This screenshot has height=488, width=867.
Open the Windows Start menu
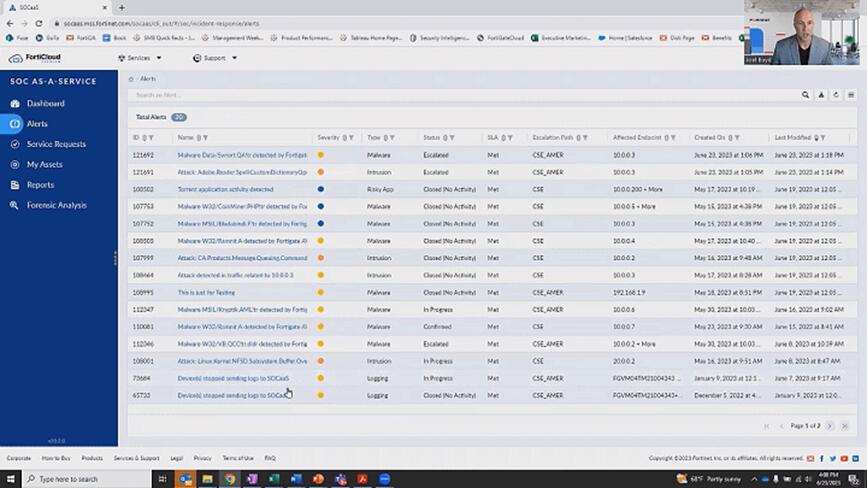pyautogui.click(x=11, y=479)
